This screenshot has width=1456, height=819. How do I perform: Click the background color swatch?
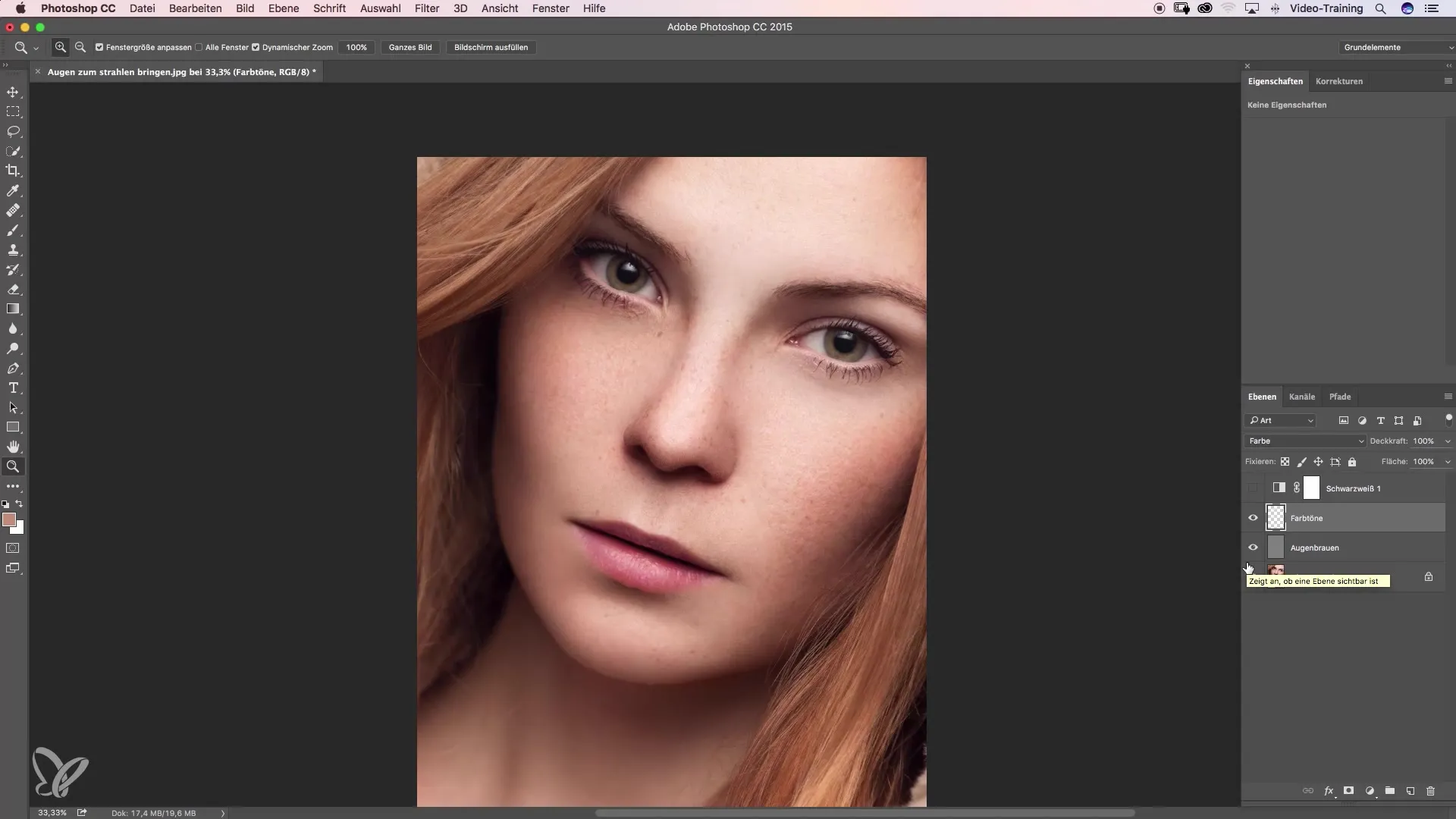click(x=19, y=529)
